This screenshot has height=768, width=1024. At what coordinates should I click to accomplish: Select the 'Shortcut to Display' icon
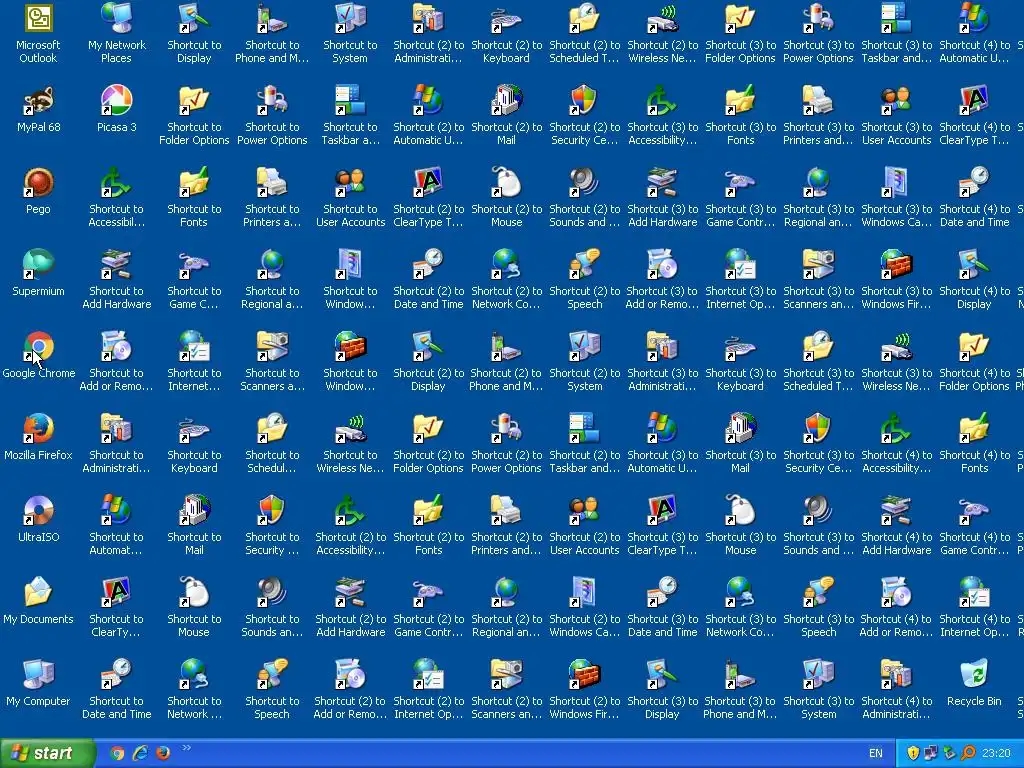pos(194,18)
